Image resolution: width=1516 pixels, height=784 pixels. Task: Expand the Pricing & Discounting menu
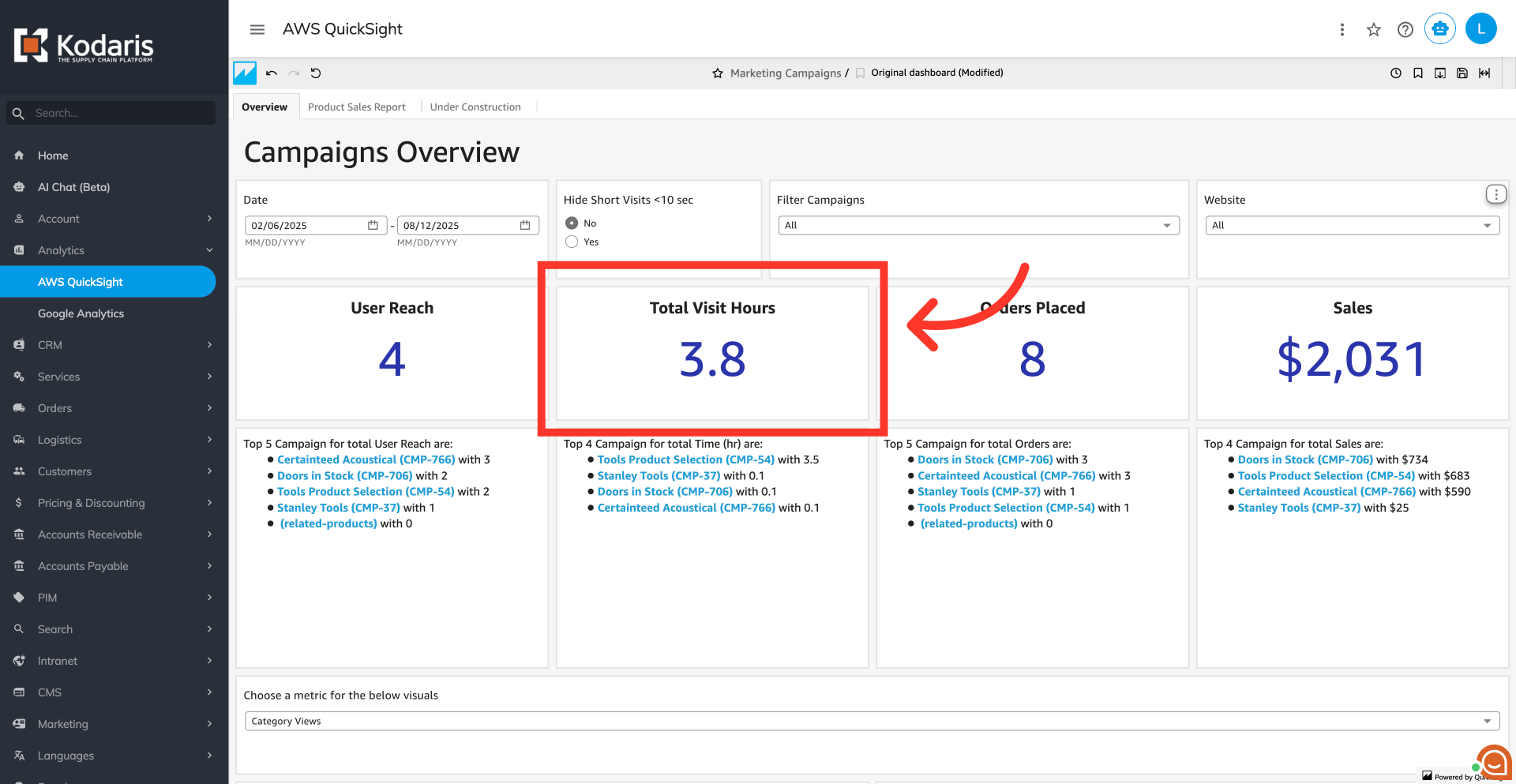pyautogui.click(x=114, y=503)
